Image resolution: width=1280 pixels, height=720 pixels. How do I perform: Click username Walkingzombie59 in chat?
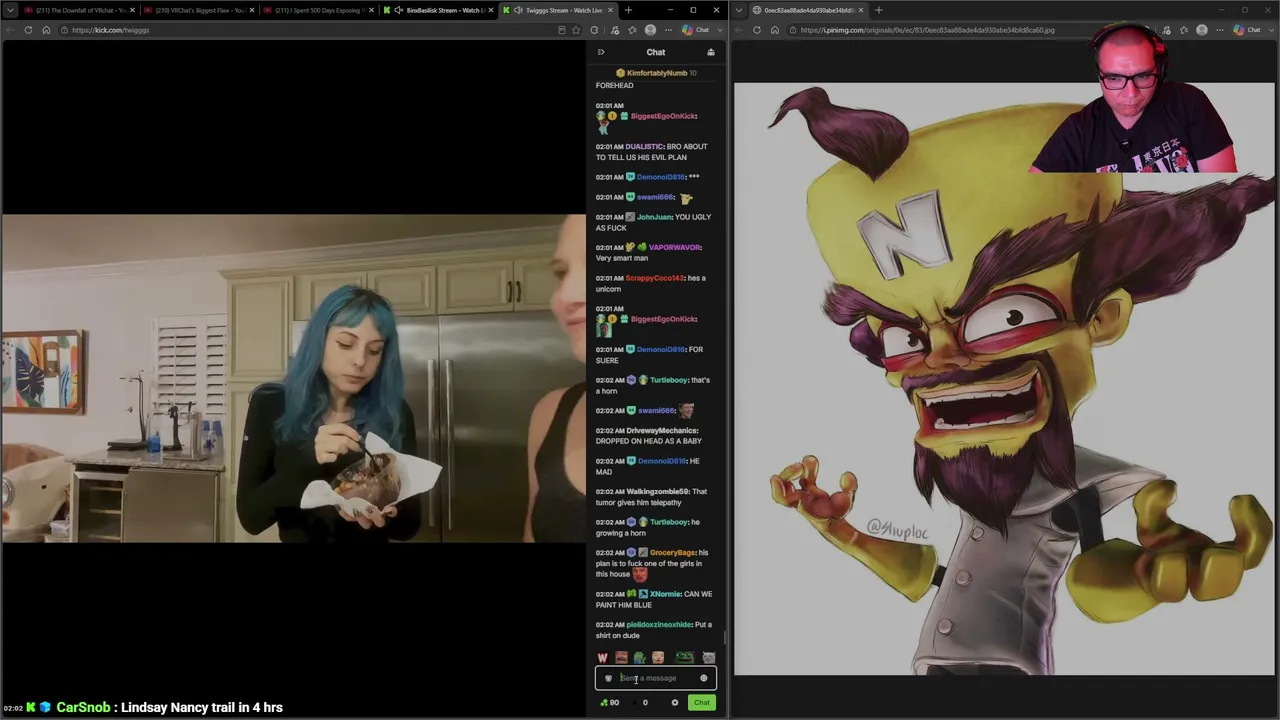[657, 491]
